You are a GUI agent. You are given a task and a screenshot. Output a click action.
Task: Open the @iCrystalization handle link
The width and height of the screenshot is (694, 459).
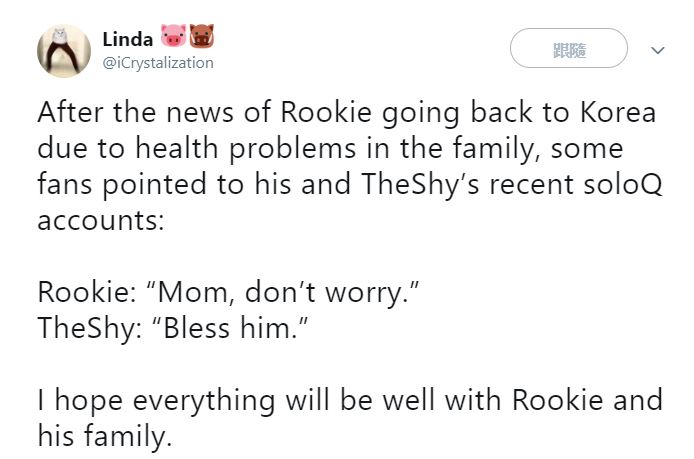[x=158, y=63]
